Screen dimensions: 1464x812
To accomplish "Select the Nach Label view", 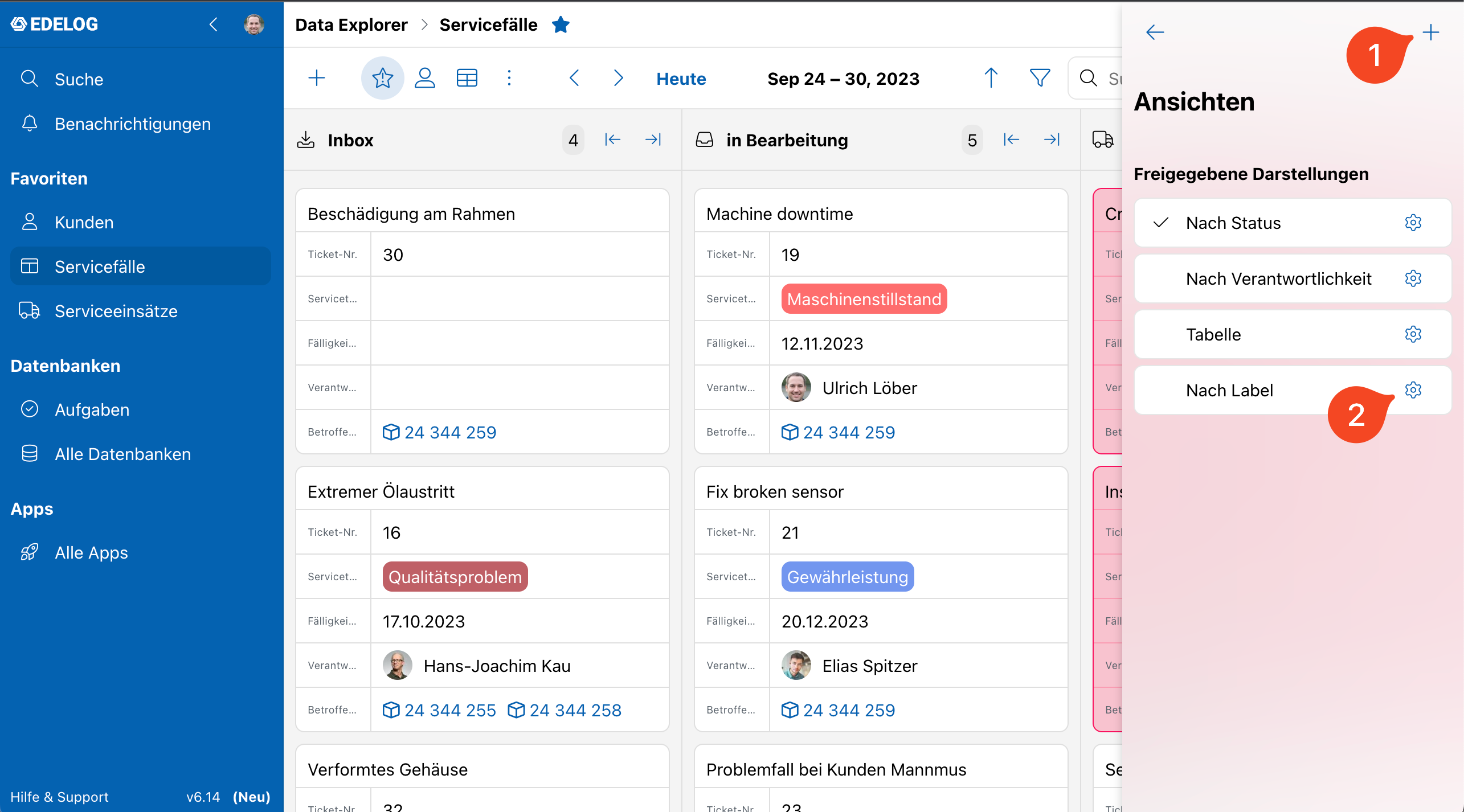I will click(1293, 390).
